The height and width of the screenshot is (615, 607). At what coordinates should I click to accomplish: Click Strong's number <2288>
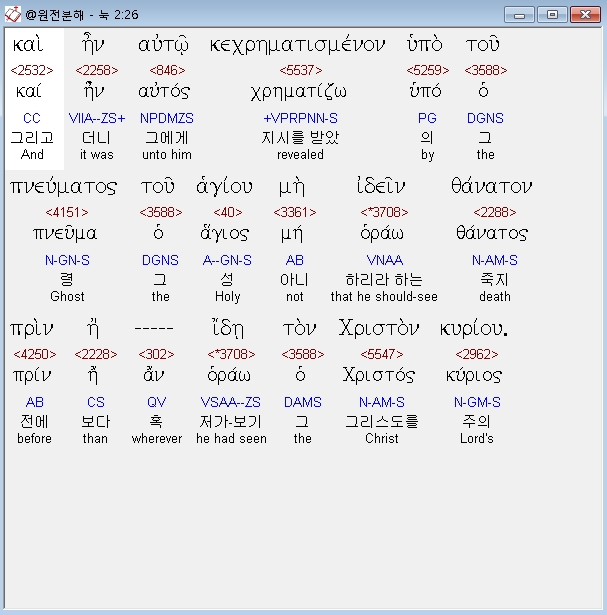(x=494, y=212)
